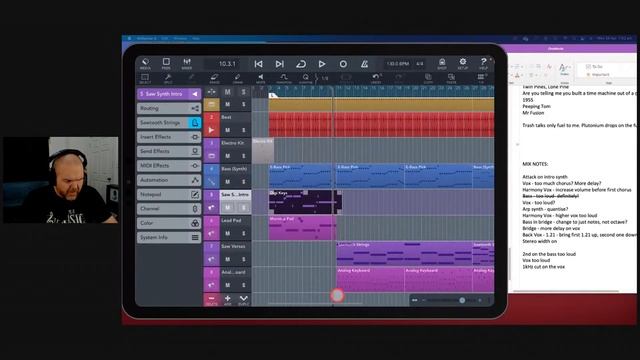Tap the tempo BPM display
Screen dimensions: 640x360
(398, 64)
